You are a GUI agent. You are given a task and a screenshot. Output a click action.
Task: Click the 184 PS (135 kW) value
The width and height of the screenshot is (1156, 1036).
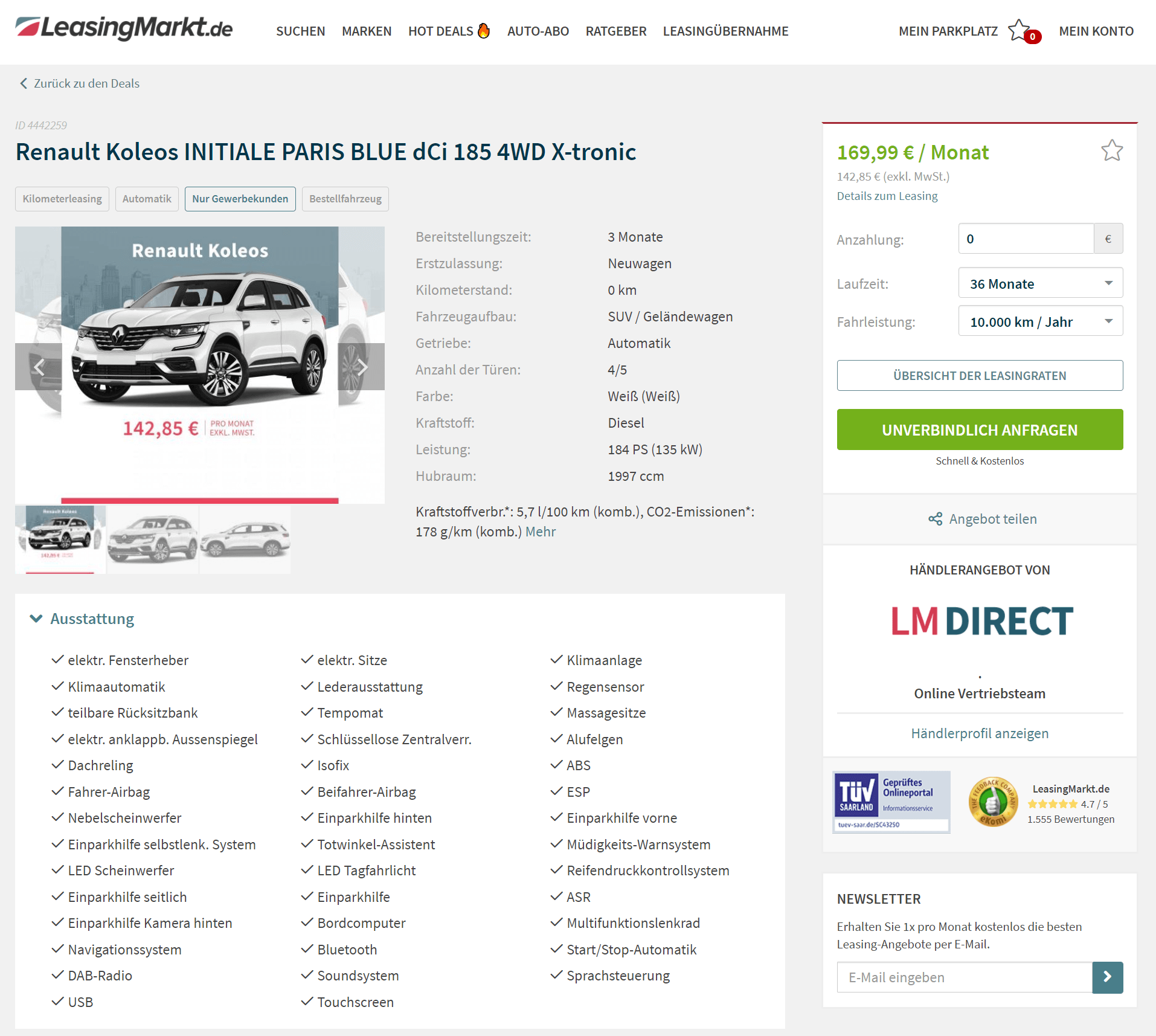[655, 449]
